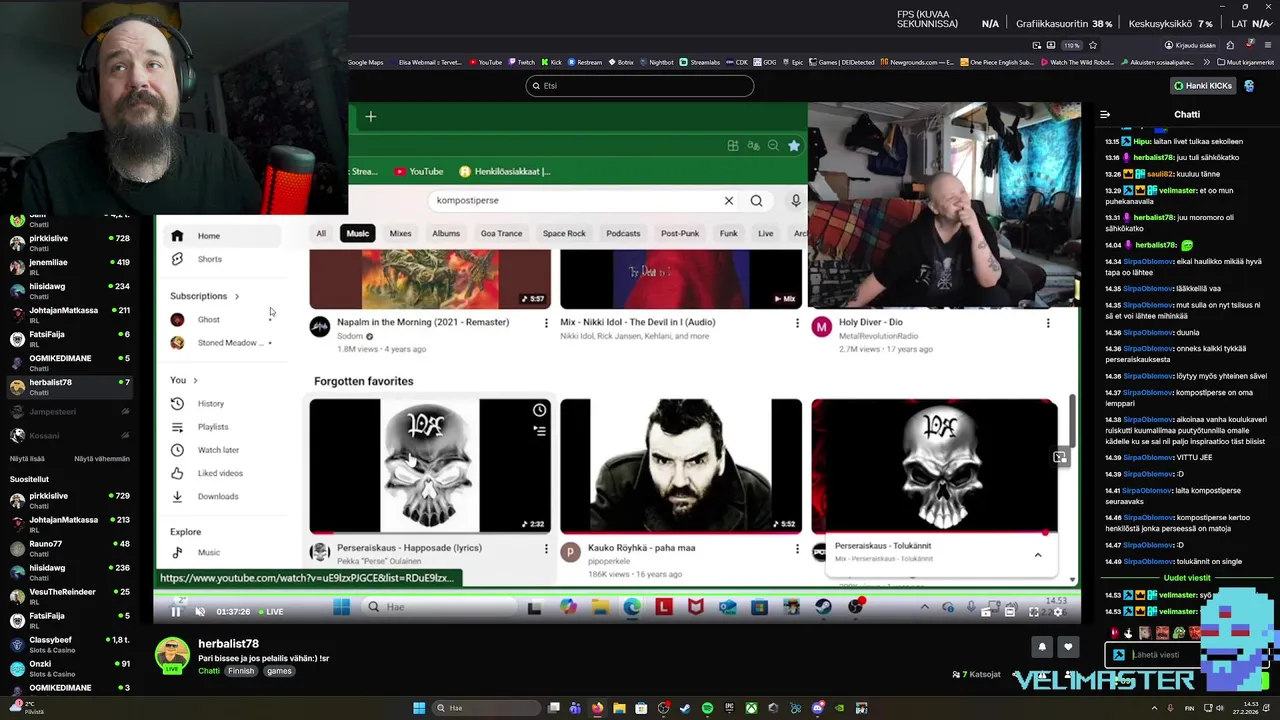The image size is (1280, 720).
Task: Open the 110 % zoom reset button
Action: (1072, 45)
